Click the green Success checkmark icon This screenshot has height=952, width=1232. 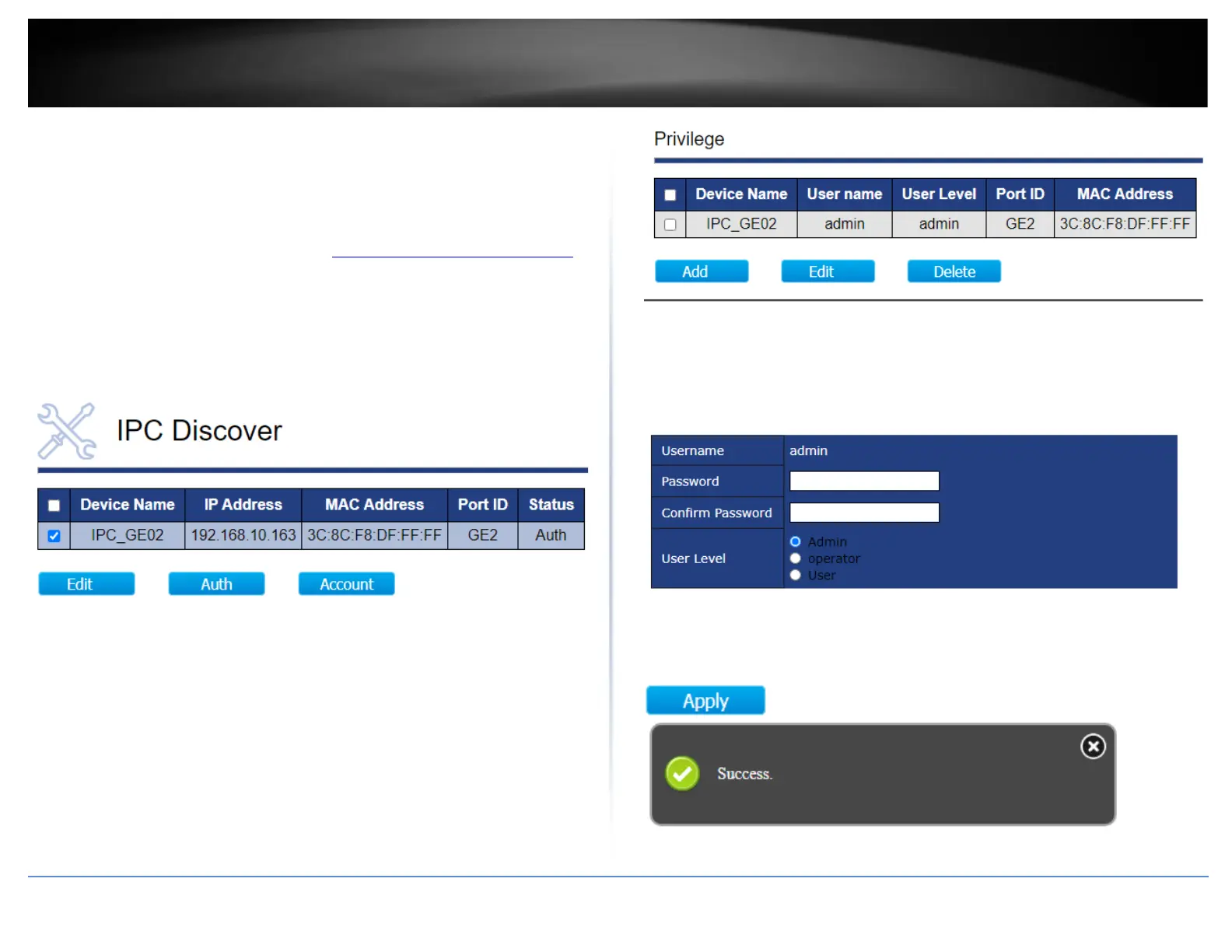click(682, 773)
